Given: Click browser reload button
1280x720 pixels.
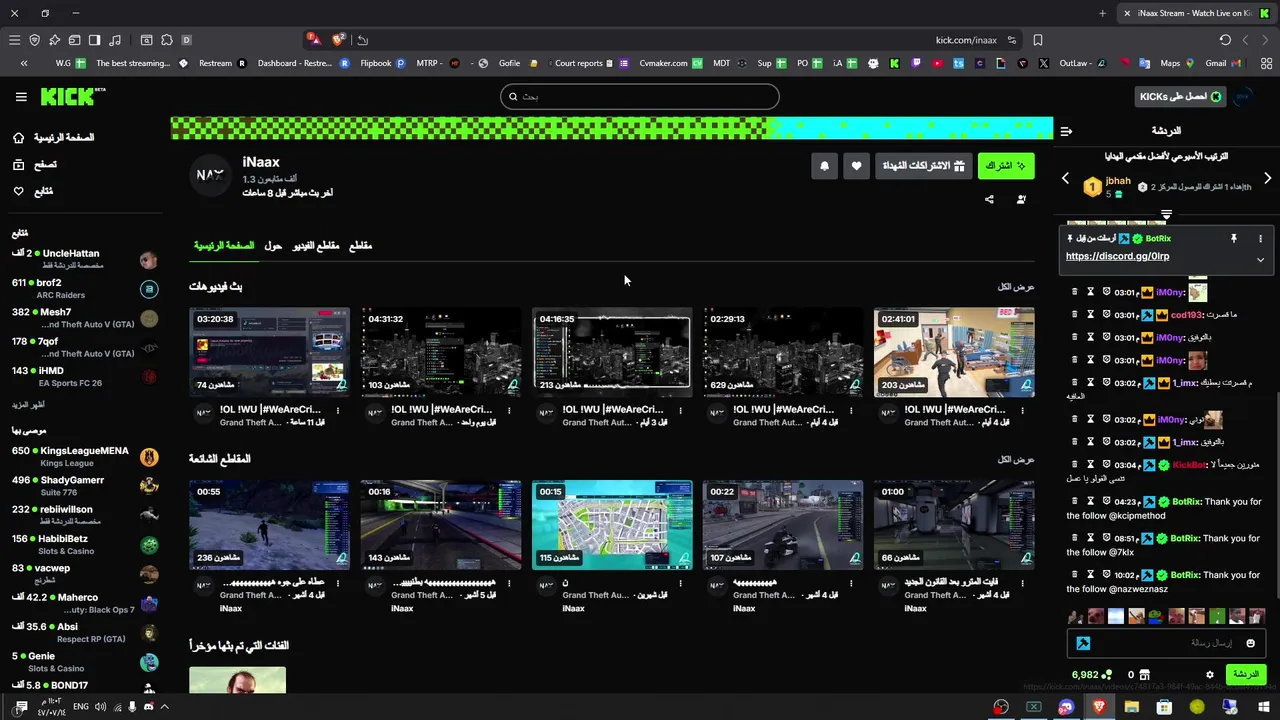Looking at the screenshot, I should [x=1225, y=40].
